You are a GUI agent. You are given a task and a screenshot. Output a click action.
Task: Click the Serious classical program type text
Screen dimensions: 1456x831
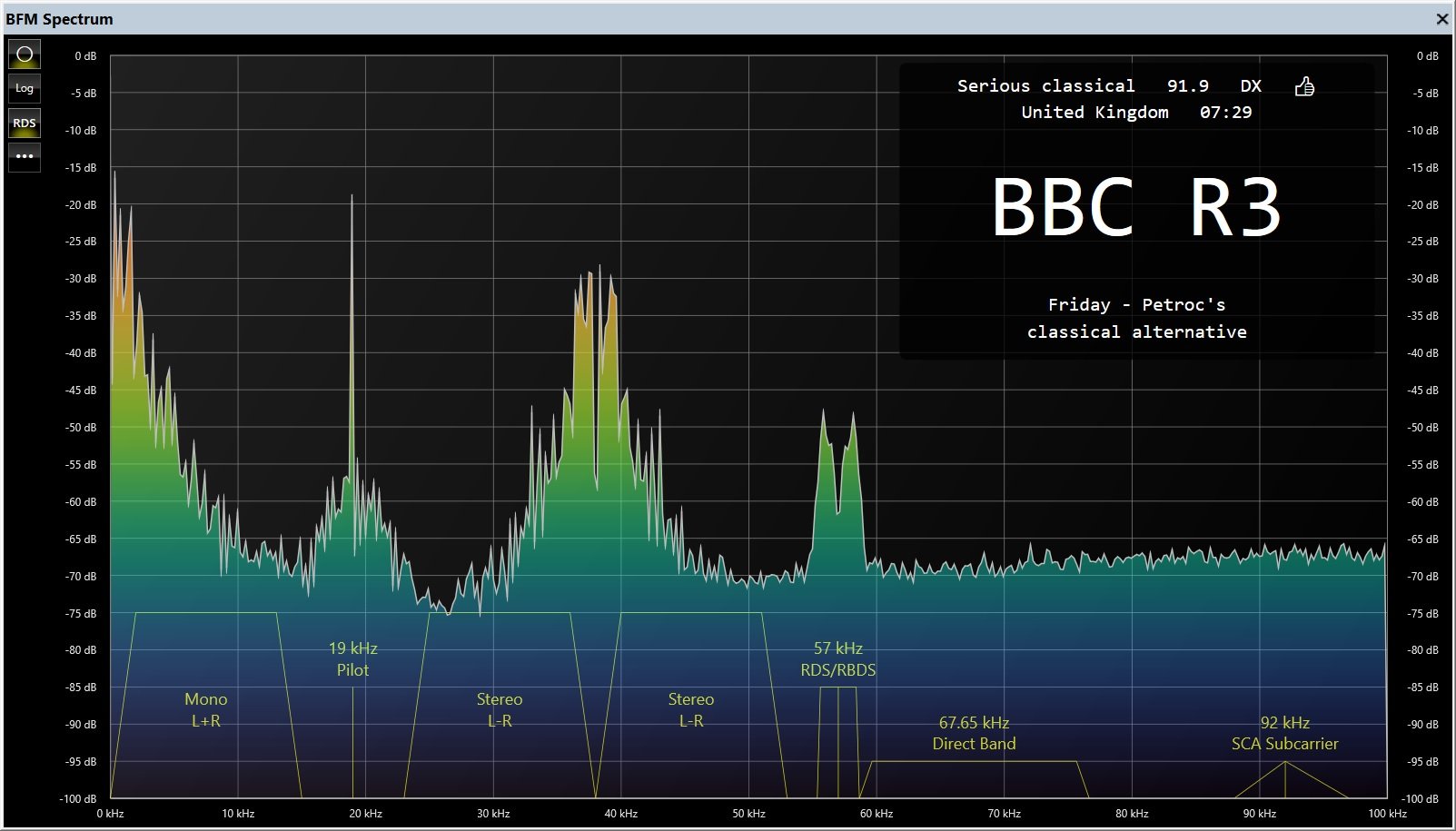1045,86
